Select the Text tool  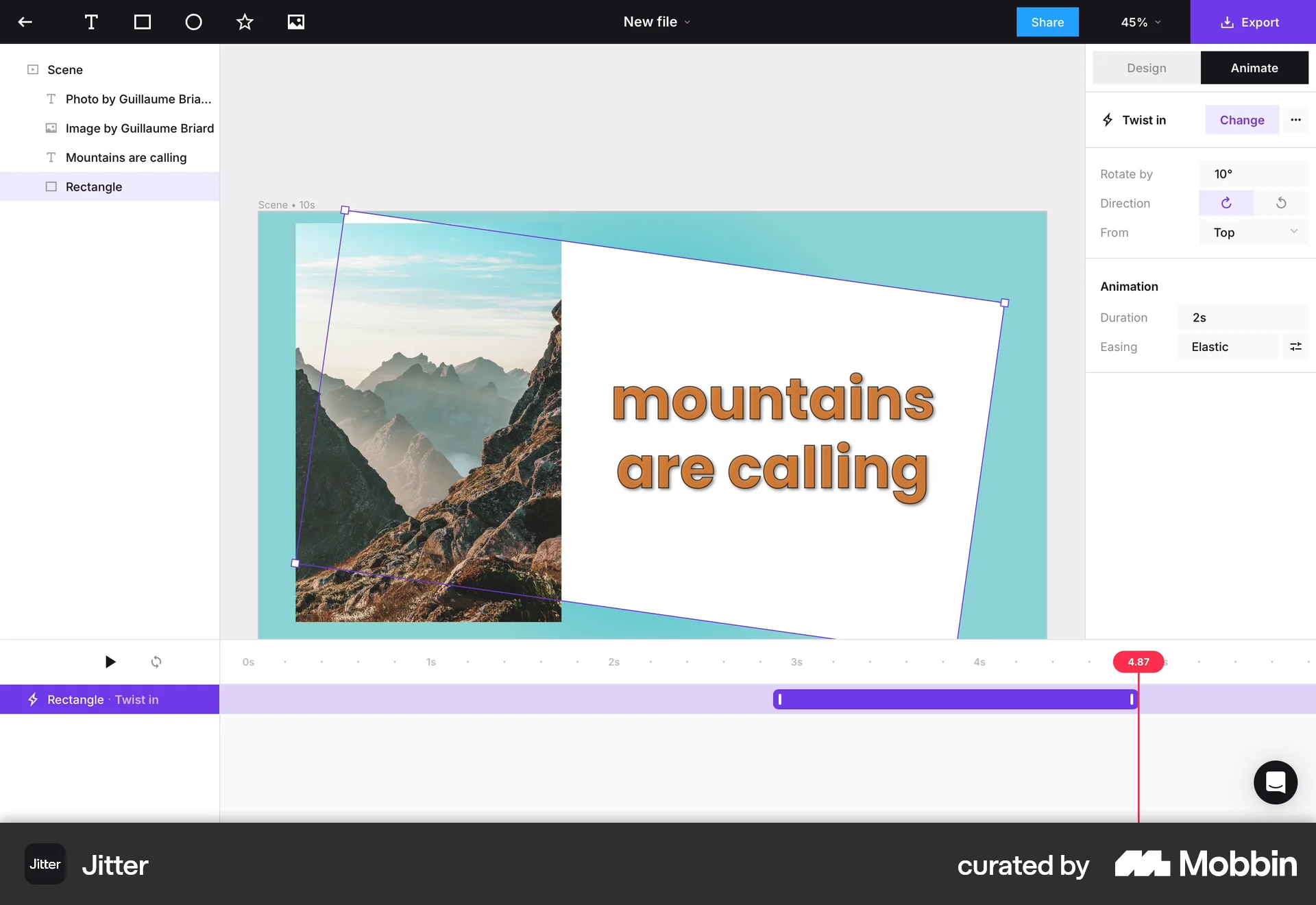90,22
